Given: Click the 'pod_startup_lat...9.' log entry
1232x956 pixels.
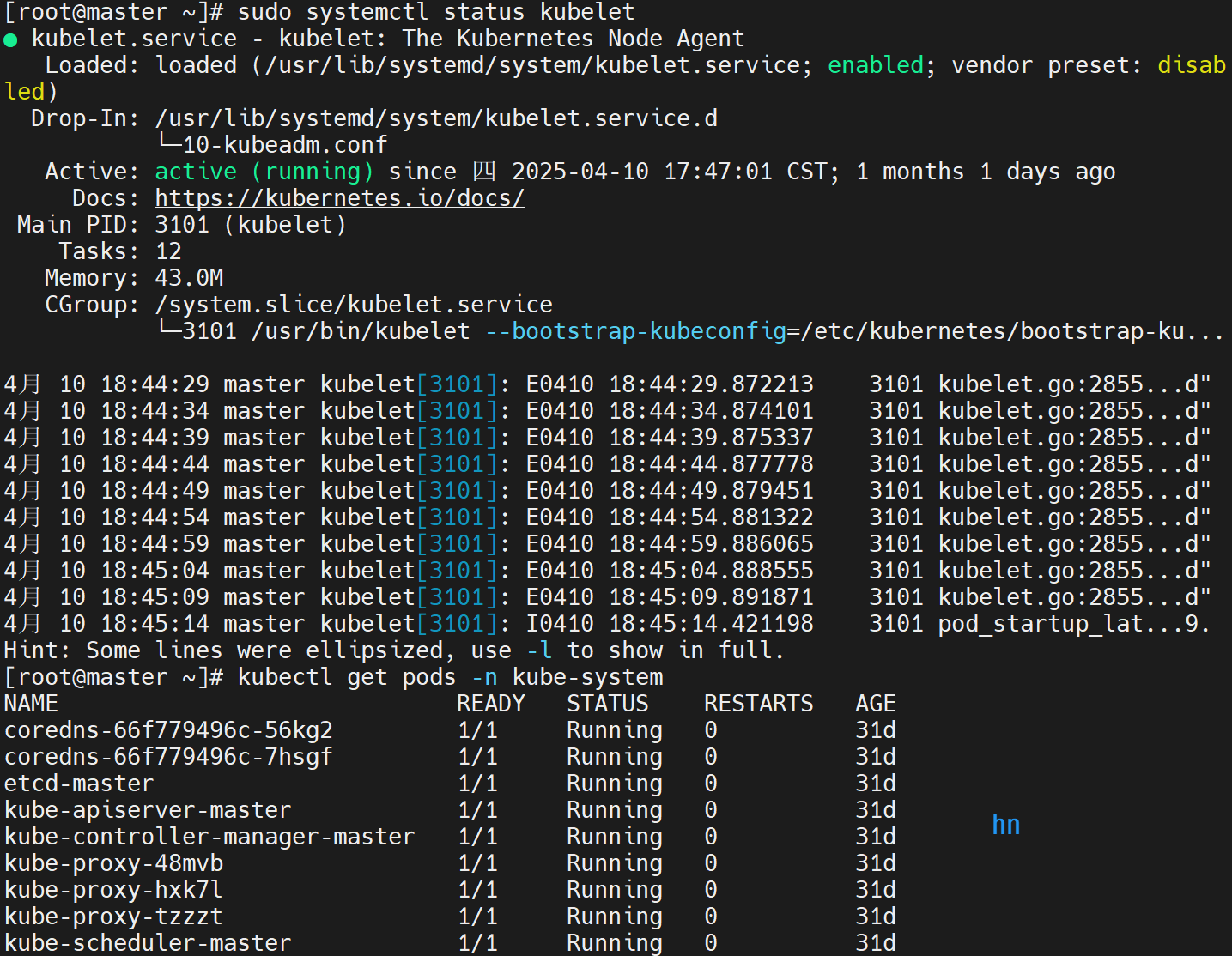Looking at the screenshot, I should click(x=1074, y=623).
